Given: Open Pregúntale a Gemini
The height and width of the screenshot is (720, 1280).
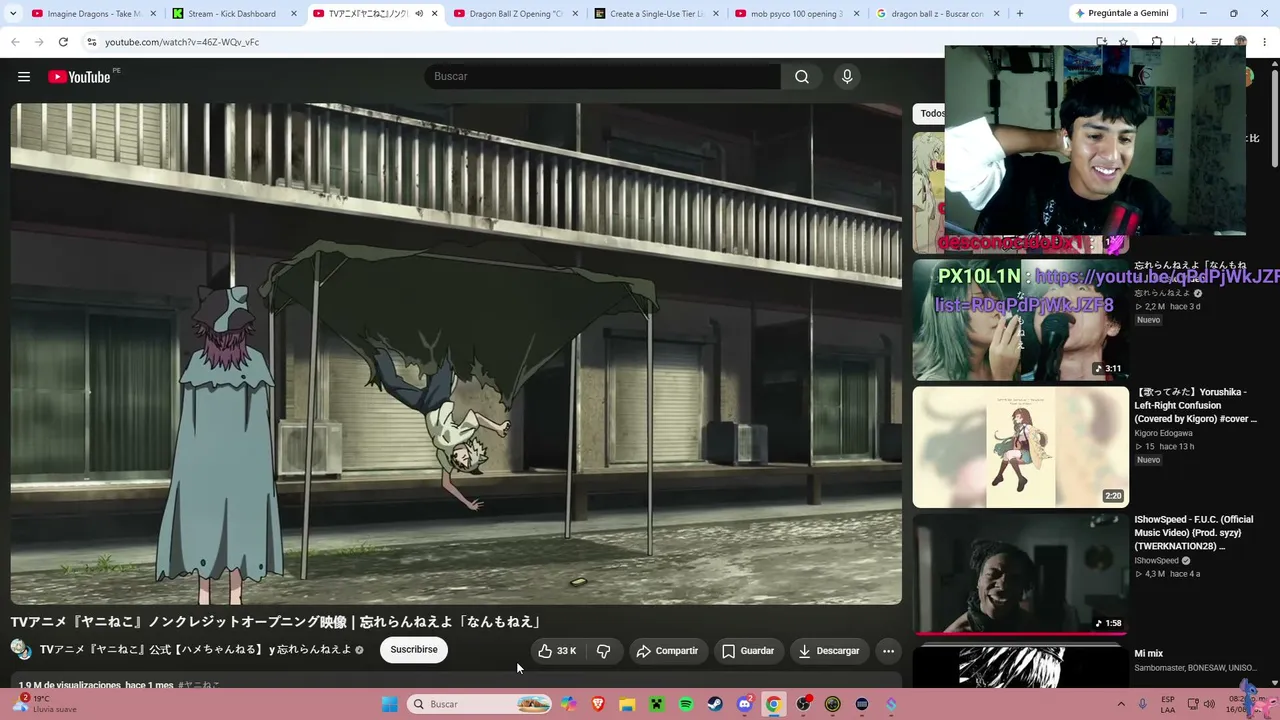Looking at the screenshot, I should 1121,14.
